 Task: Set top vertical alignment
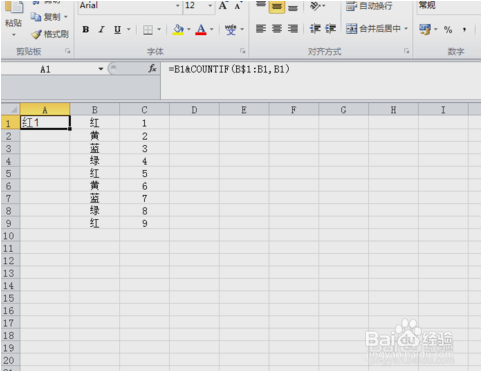point(261,5)
